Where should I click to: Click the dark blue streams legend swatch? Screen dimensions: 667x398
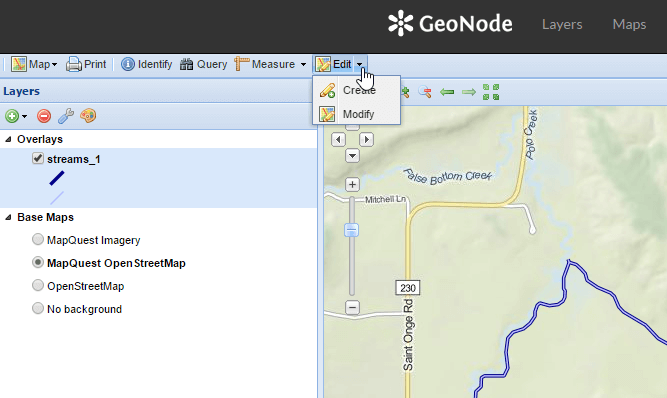57,178
